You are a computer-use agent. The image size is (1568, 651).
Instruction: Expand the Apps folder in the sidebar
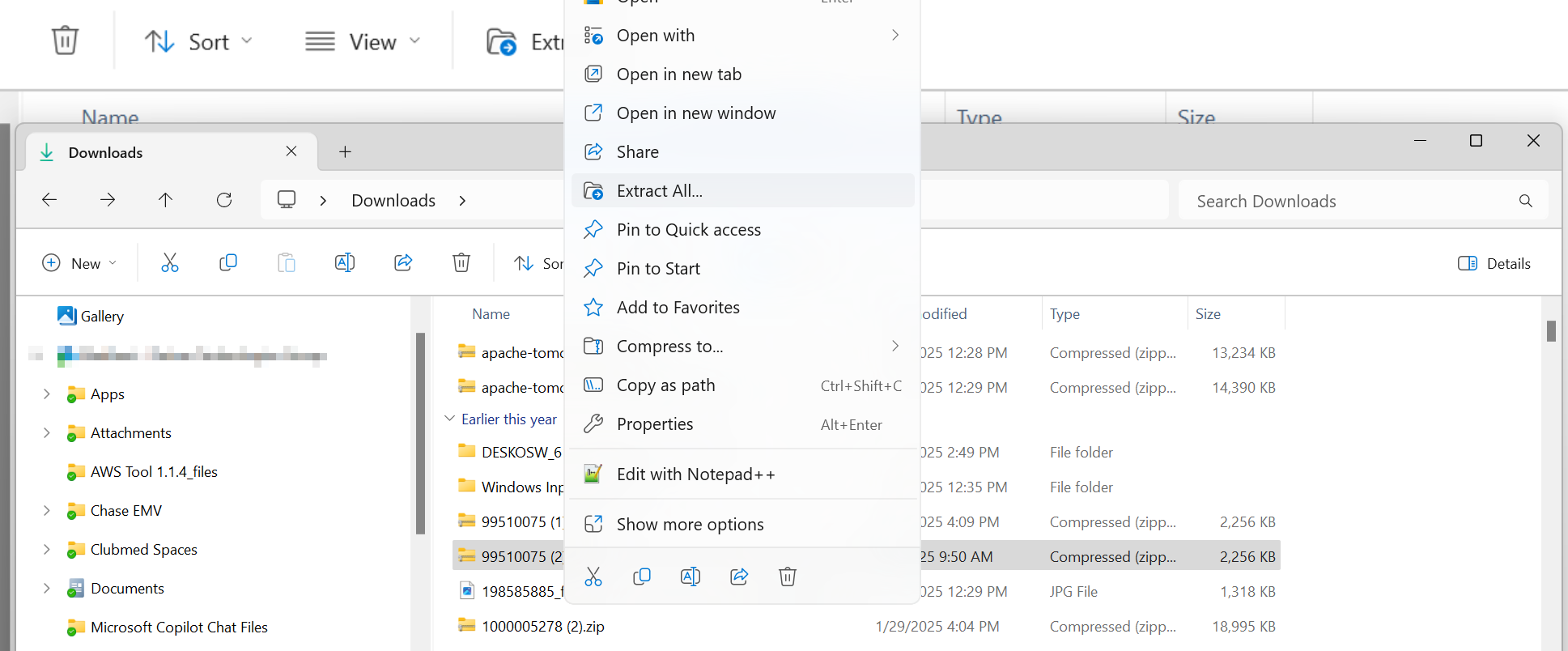tap(47, 394)
